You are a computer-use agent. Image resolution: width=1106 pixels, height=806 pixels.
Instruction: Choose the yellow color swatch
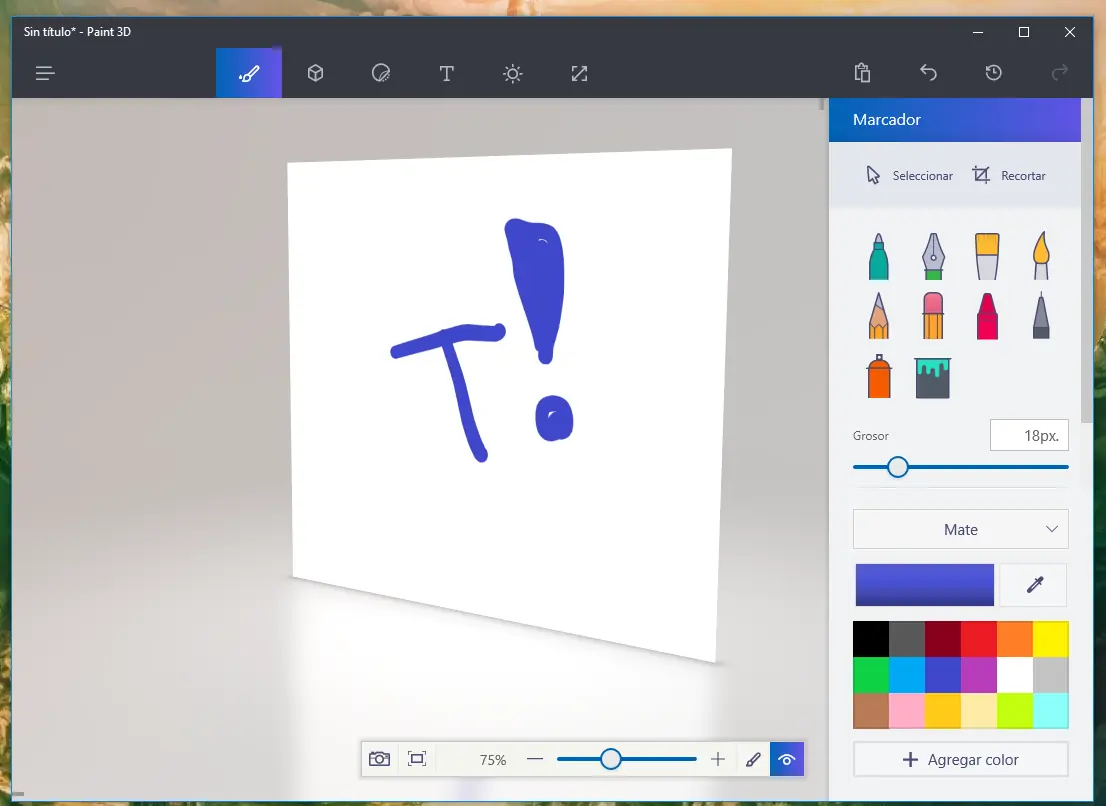pyautogui.click(x=1050, y=639)
